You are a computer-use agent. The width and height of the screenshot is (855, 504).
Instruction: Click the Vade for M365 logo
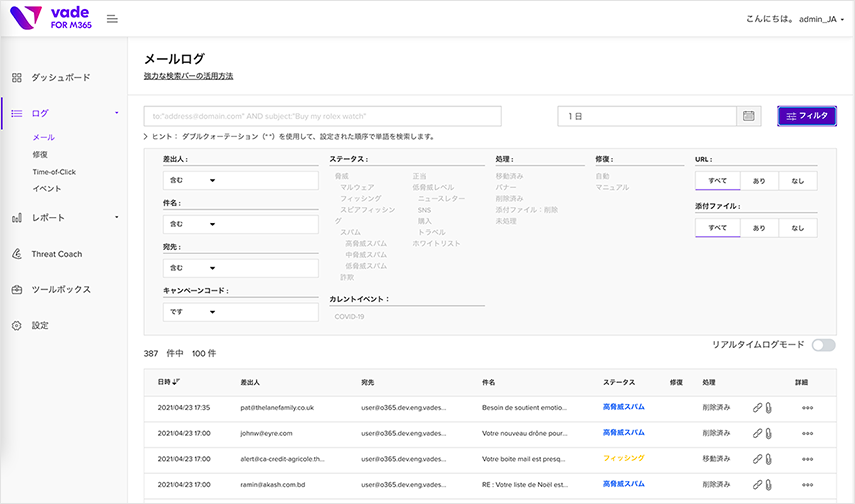[x=51, y=18]
